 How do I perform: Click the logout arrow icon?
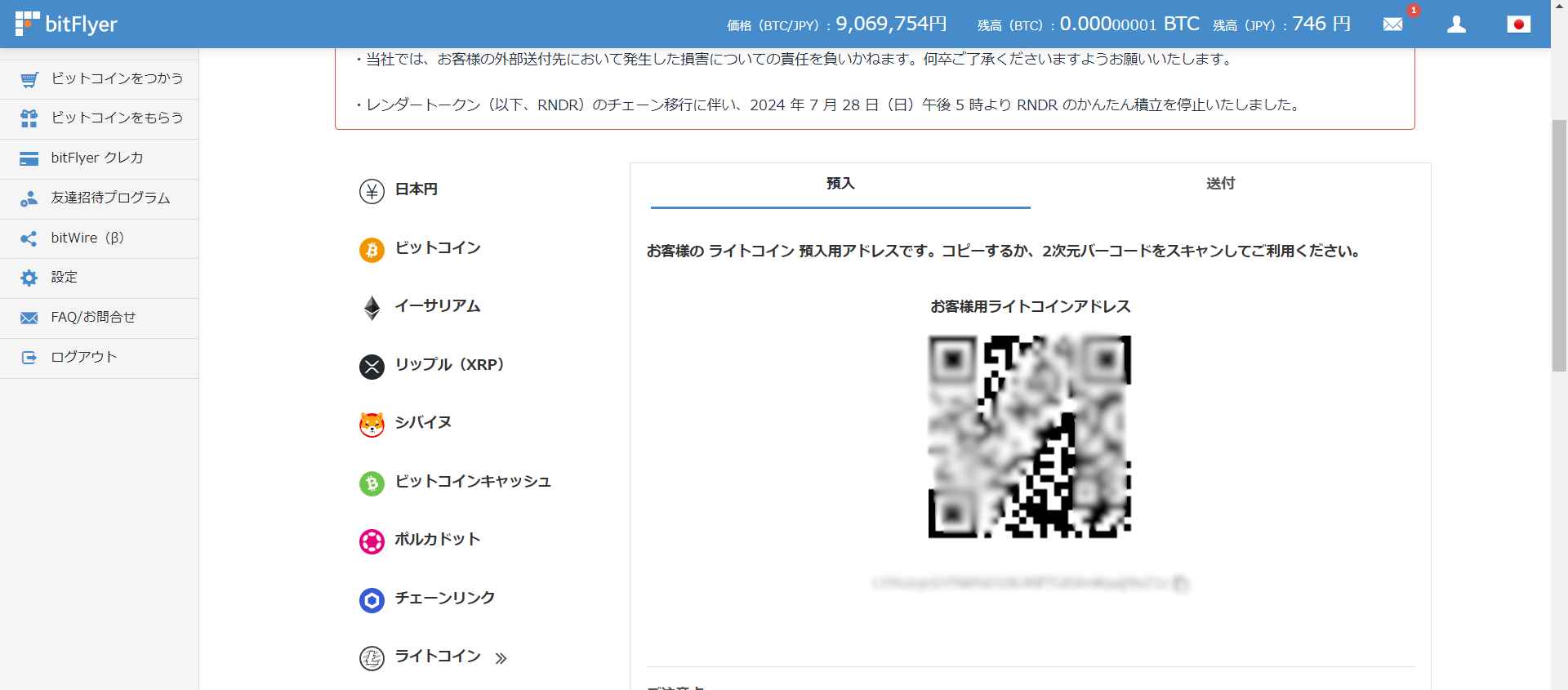(x=29, y=358)
